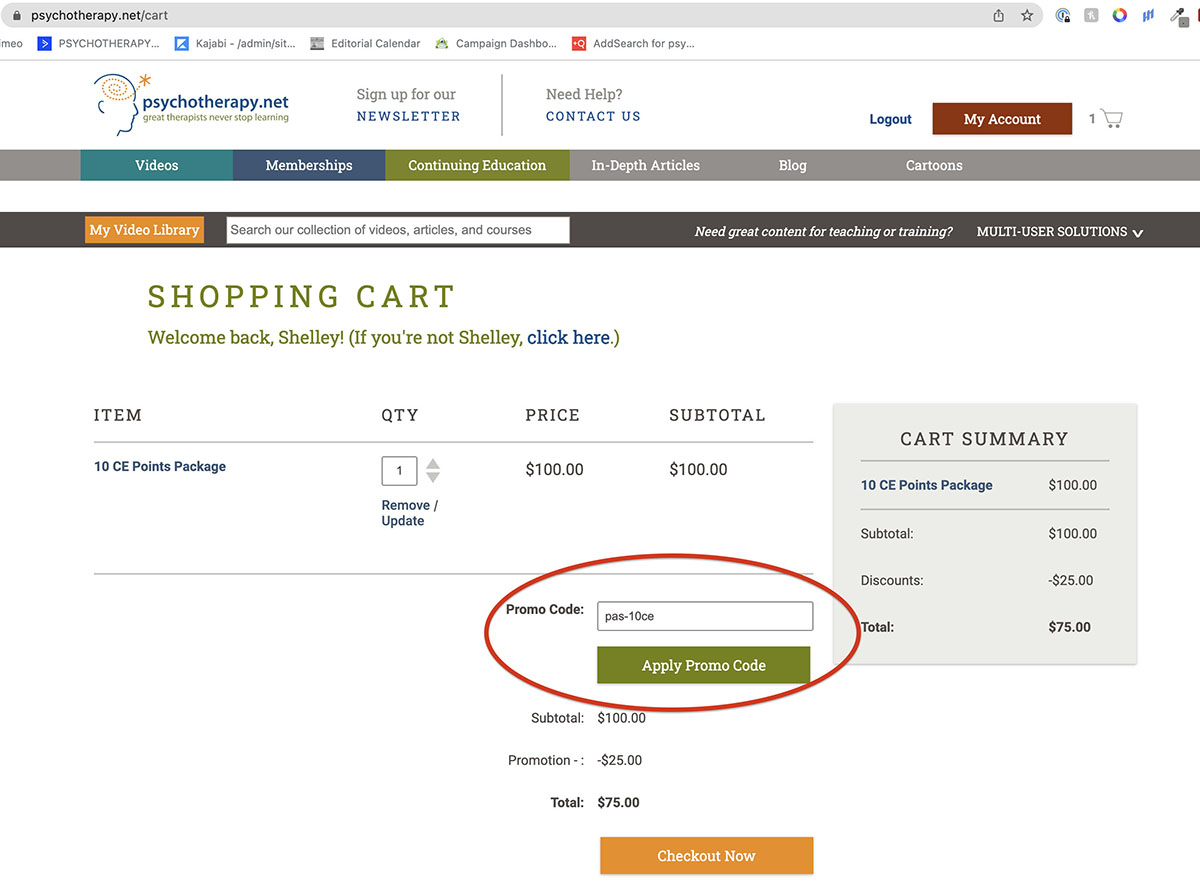Open the Editorial Calendar bookmark
1200x894 pixels.
[366, 43]
